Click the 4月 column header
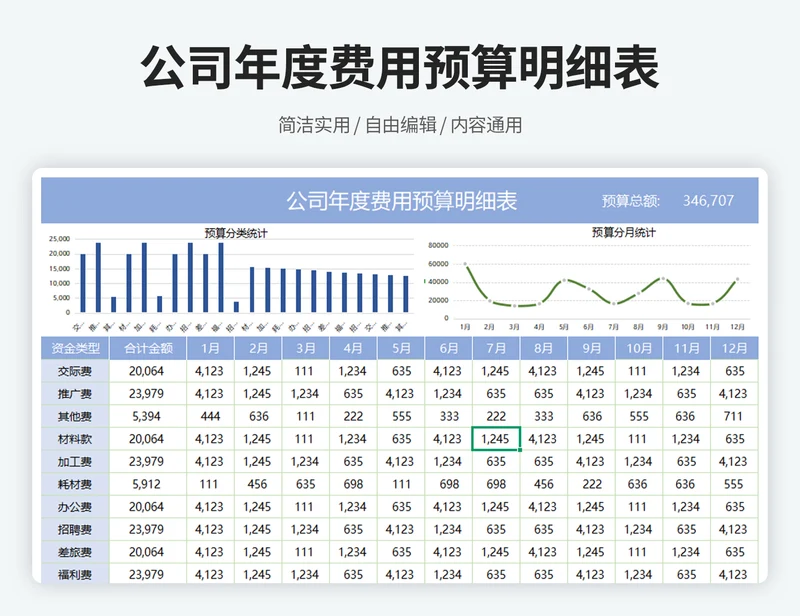 pos(353,349)
